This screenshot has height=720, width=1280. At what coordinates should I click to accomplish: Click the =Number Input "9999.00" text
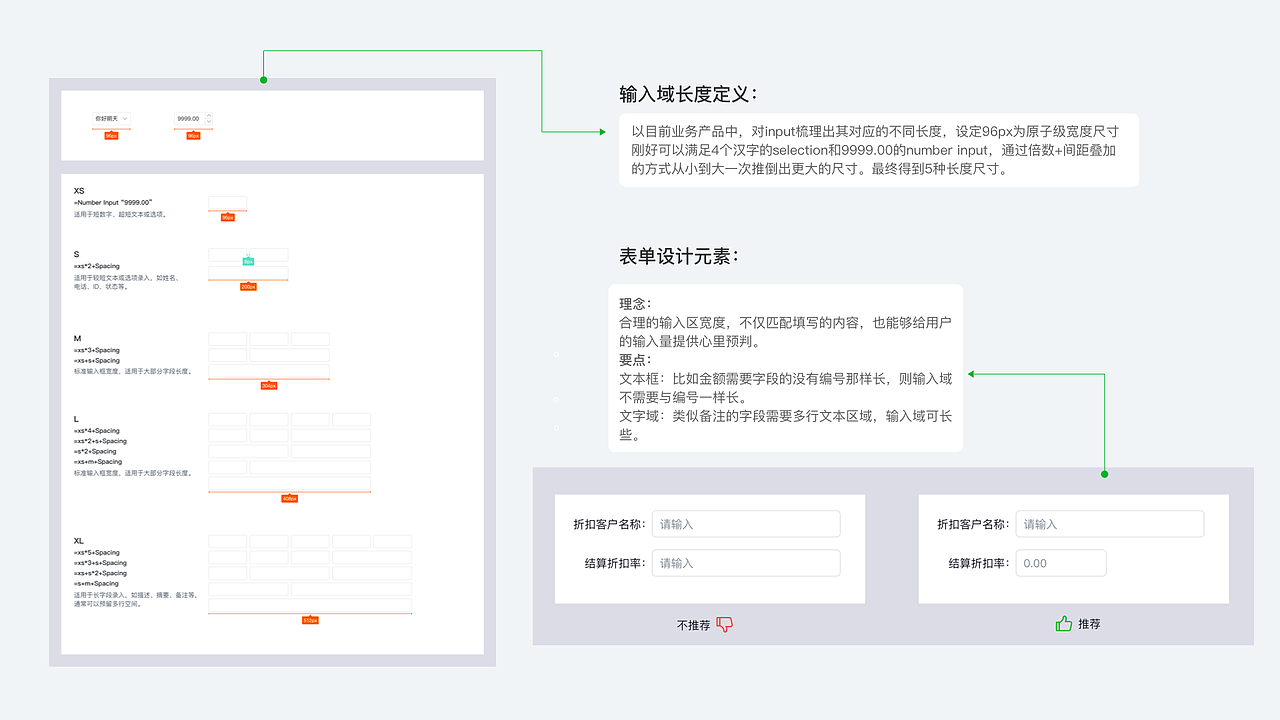pos(113,202)
